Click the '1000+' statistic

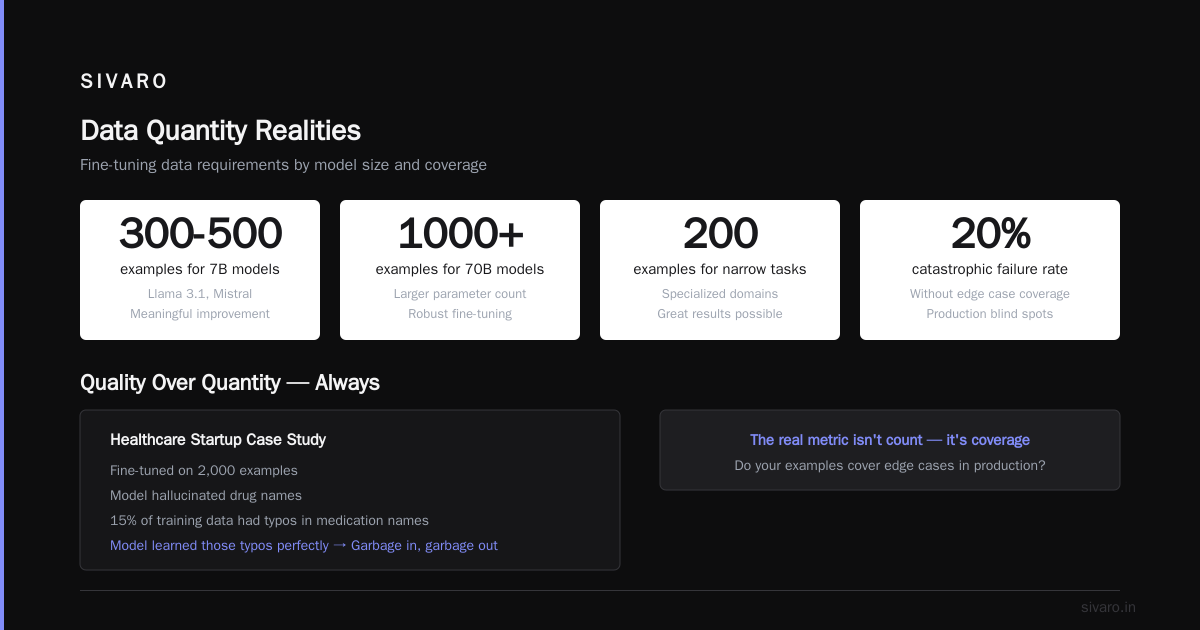[x=460, y=233]
